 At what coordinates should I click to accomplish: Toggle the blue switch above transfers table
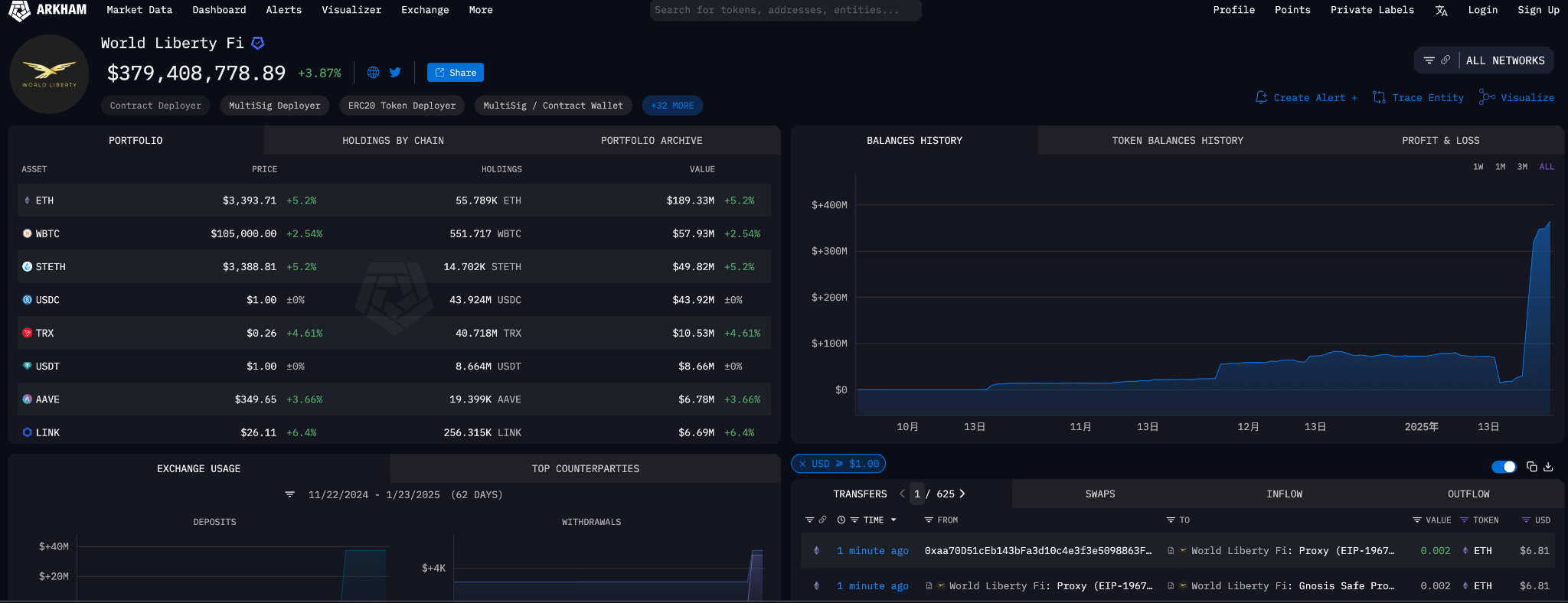point(1503,467)
